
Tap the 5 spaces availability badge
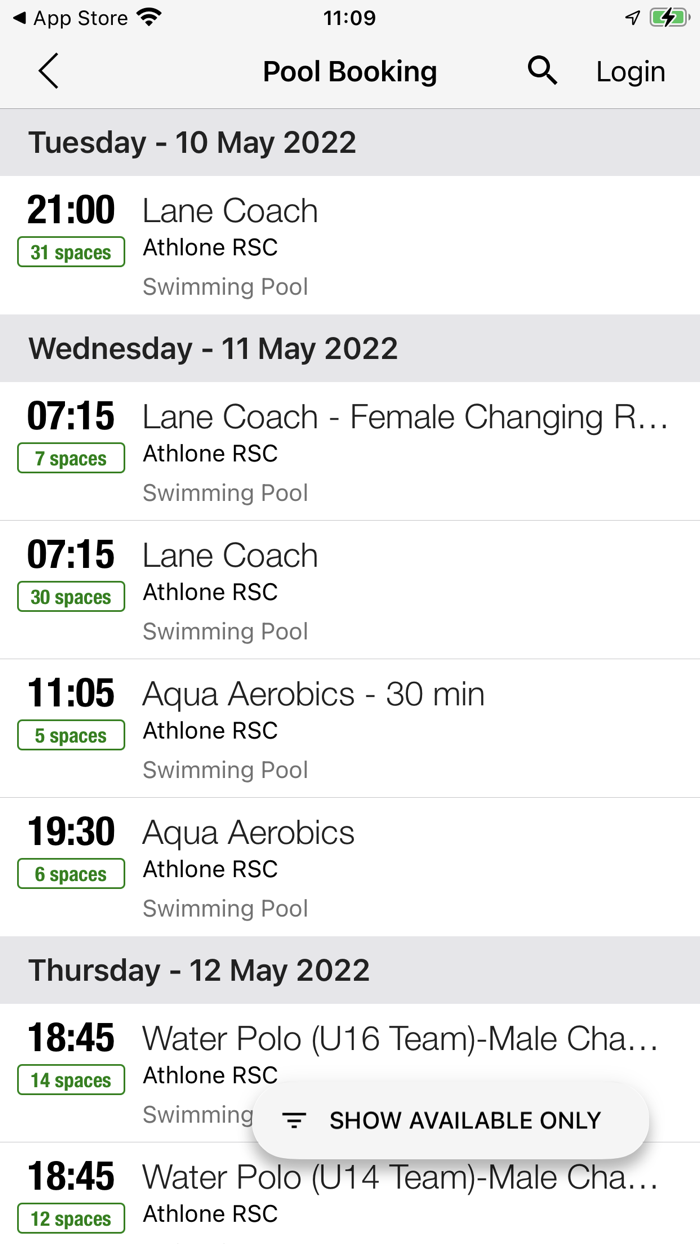point(71,736)
